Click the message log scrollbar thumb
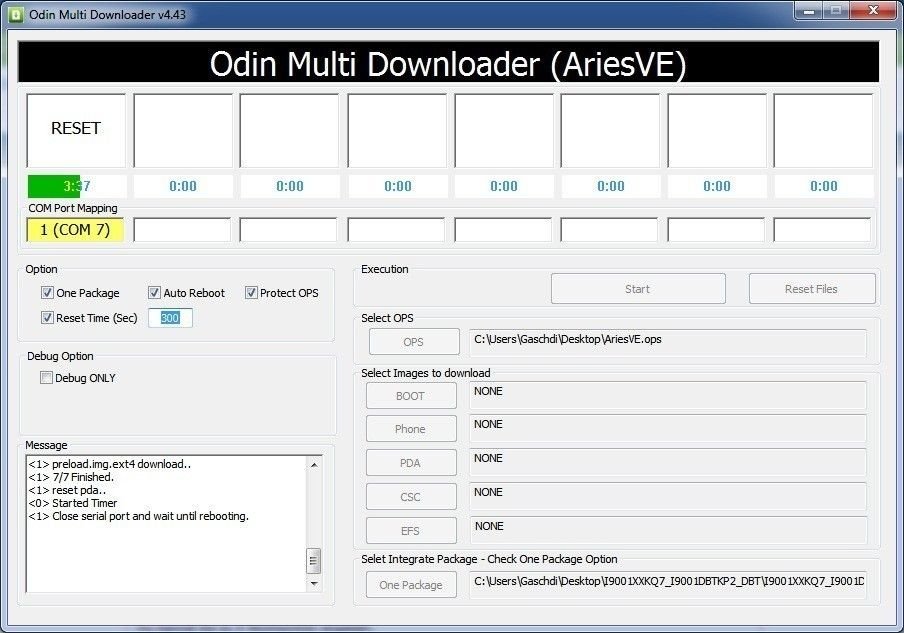904x633 pixels. (x=314, y=560)
